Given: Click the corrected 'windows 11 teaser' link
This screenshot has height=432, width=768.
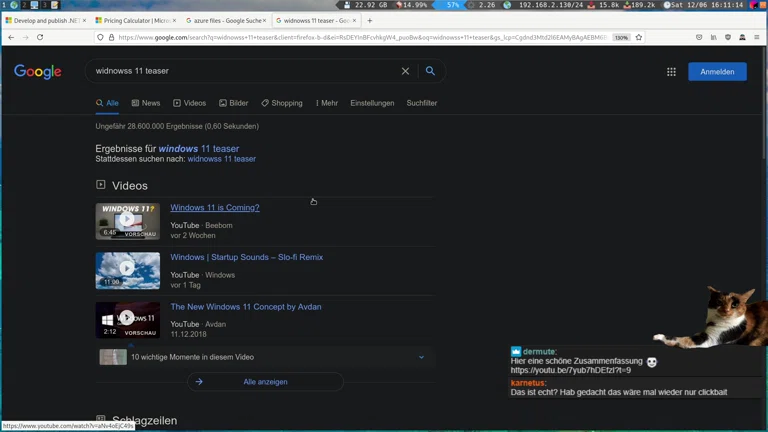Looking at the screenshot, I should pos(199,148).
